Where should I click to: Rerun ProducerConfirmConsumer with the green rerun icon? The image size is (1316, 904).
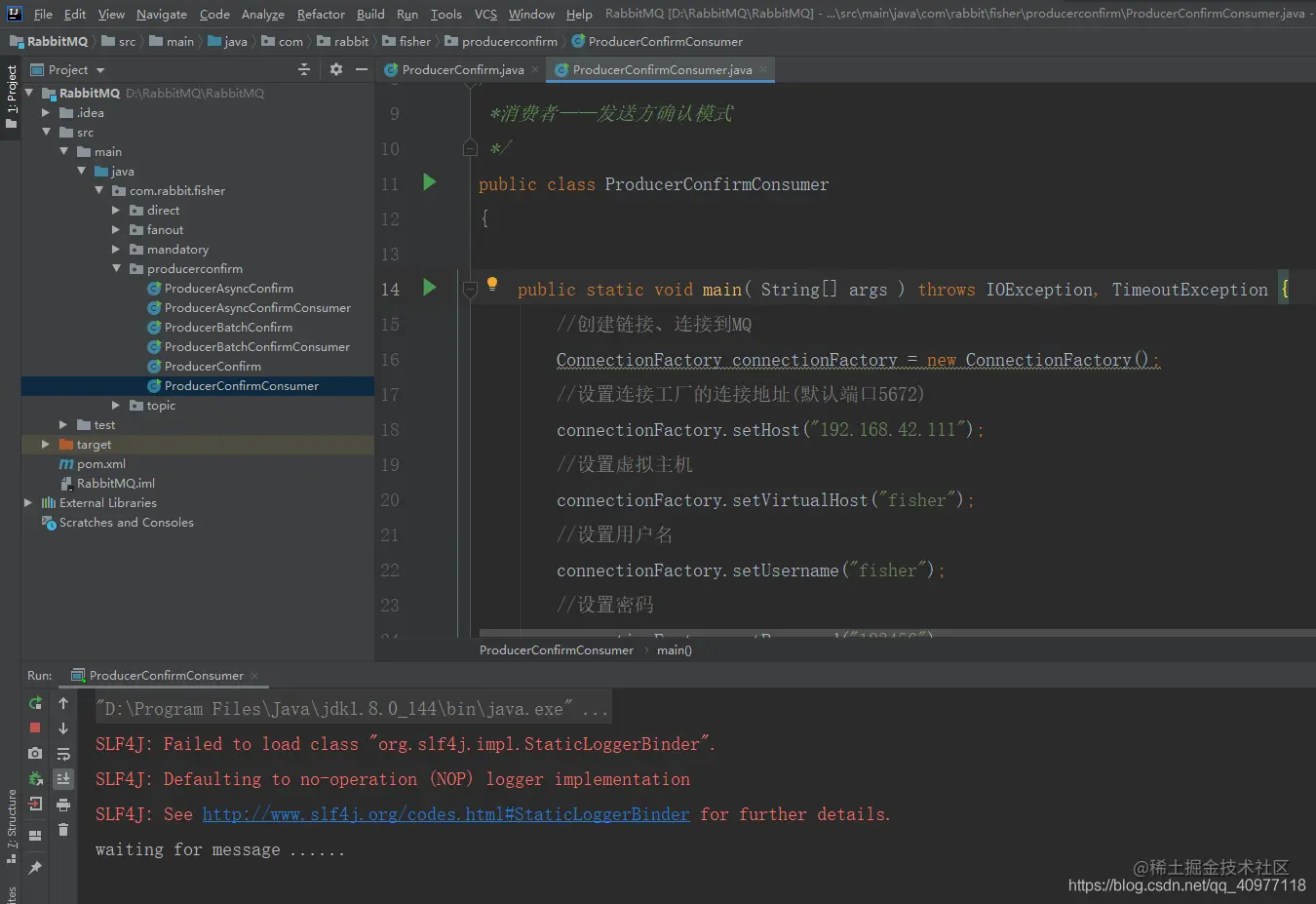click(x=35, y=703)
